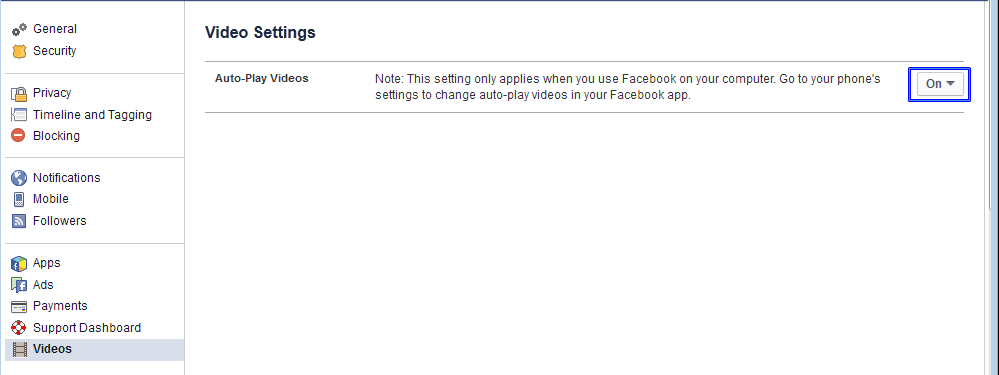Screen dimensions: 999x375
Task: Click the Blocking red circle icon
Action: pos(19,136)
